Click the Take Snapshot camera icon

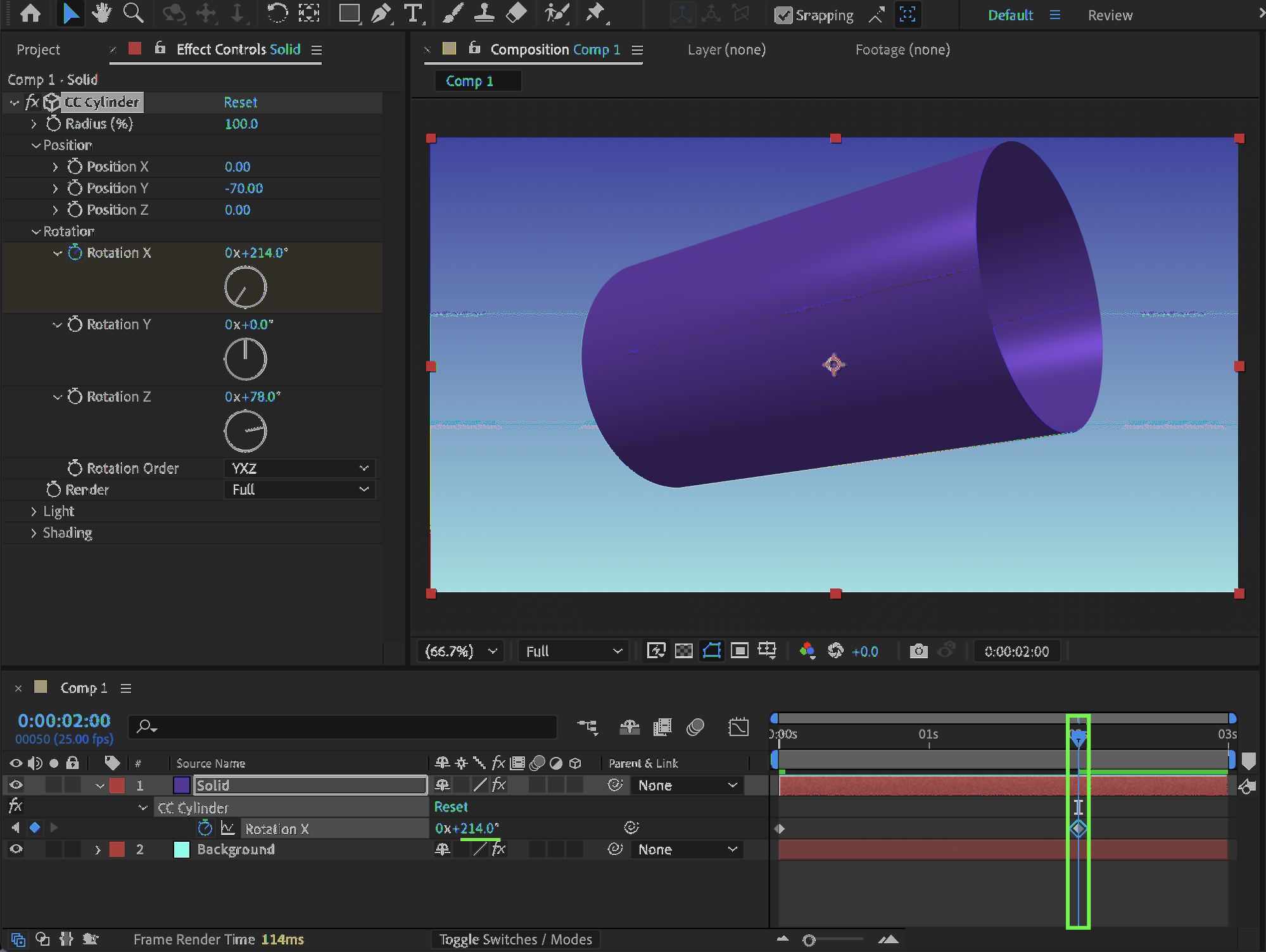coord(918,651)
